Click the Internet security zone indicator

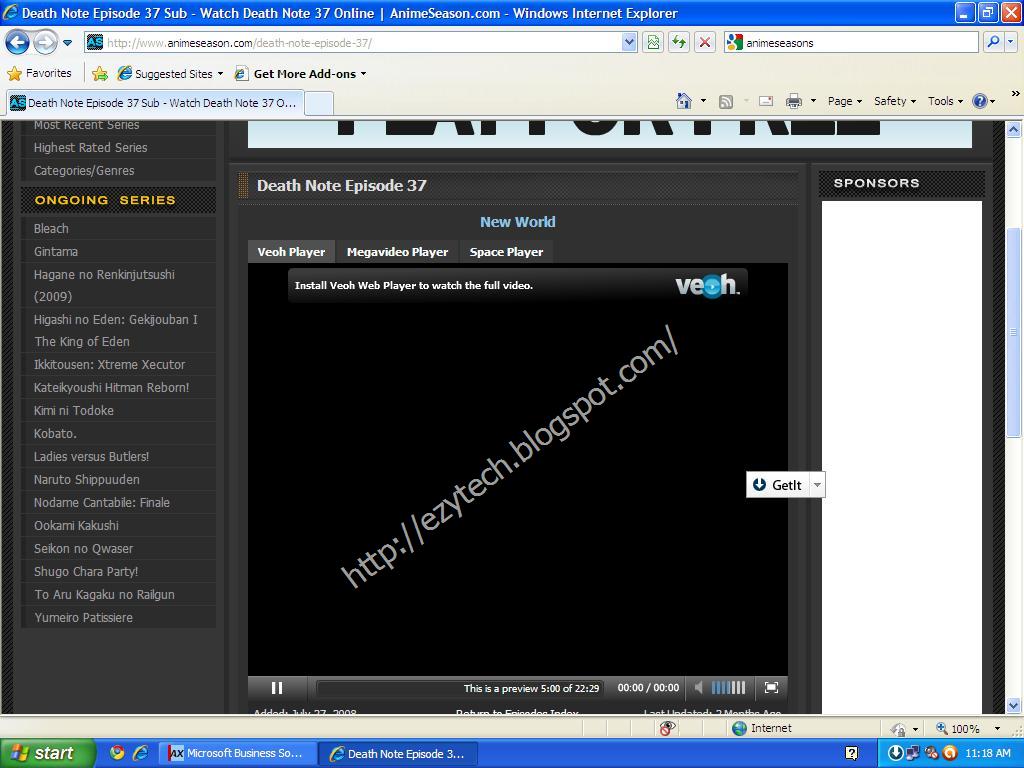[761, 728]
